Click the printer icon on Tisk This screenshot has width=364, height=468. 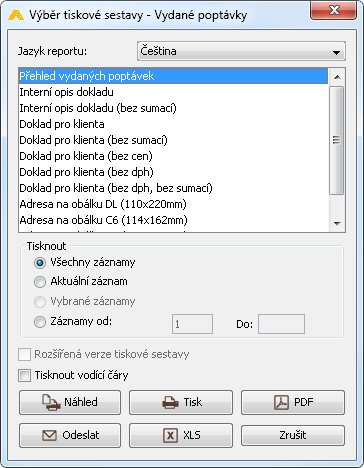tap(170, 403)
